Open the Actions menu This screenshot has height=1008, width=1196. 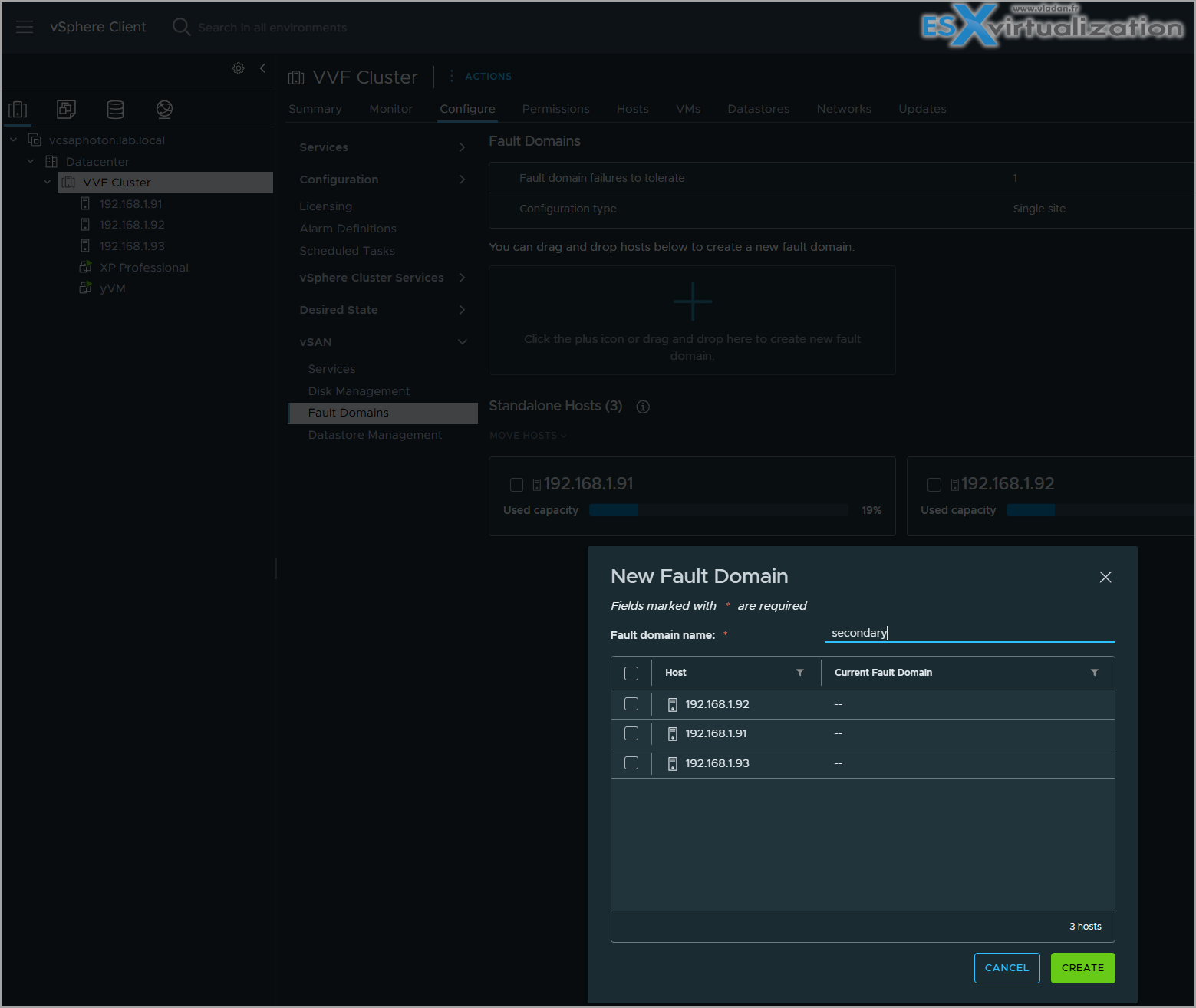click(488, 77)
